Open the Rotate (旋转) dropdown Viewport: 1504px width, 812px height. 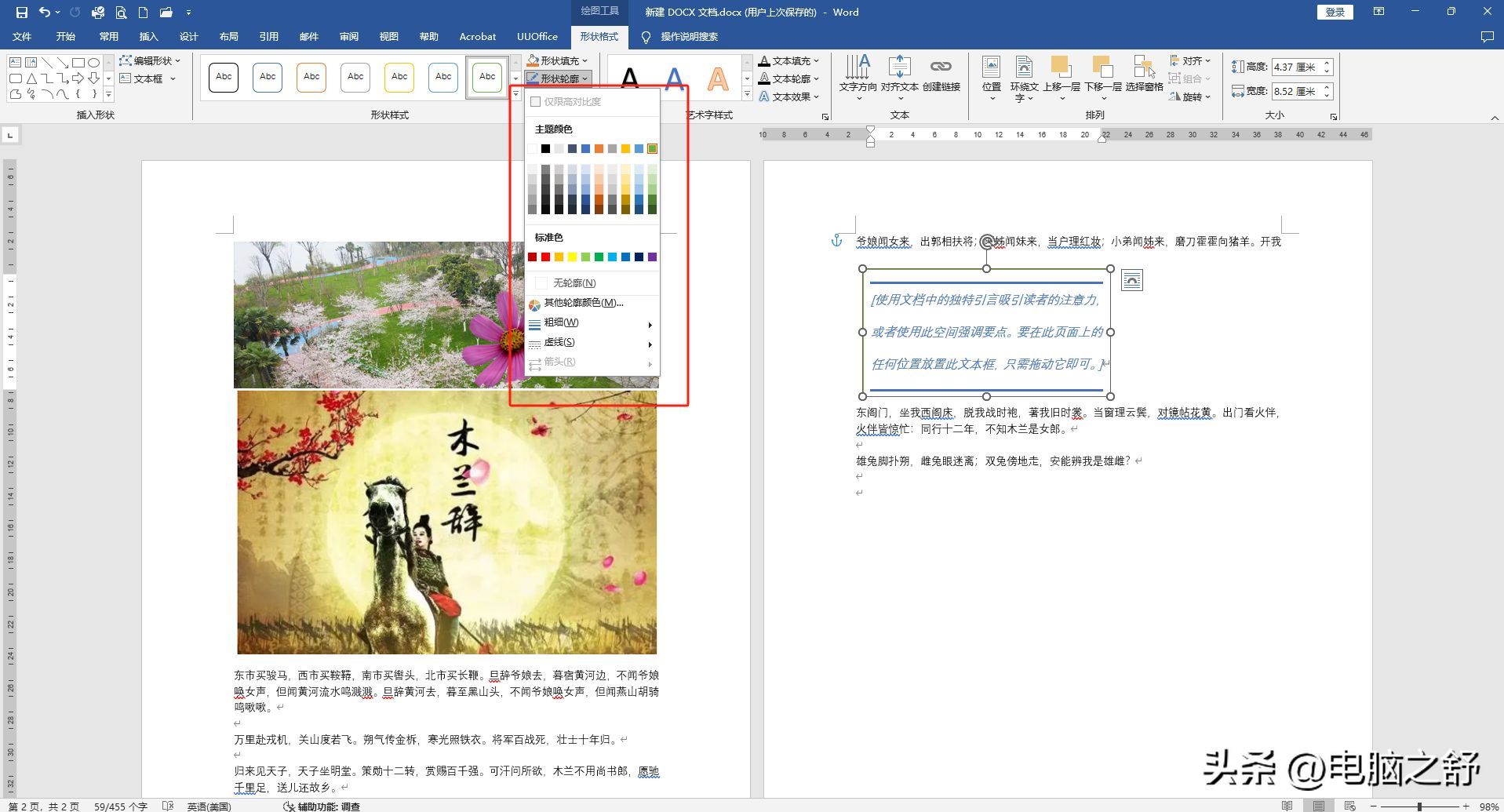pos(1189,96)
